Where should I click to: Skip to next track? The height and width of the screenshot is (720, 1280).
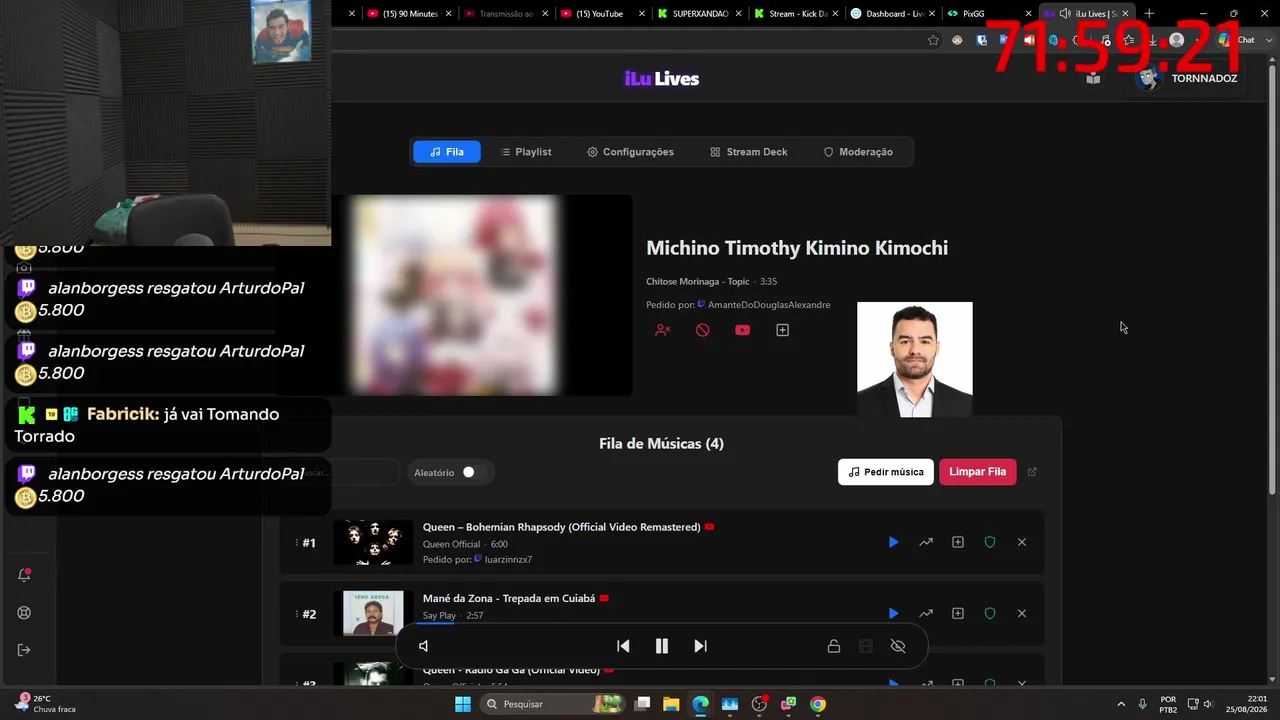tap(700, 646)
